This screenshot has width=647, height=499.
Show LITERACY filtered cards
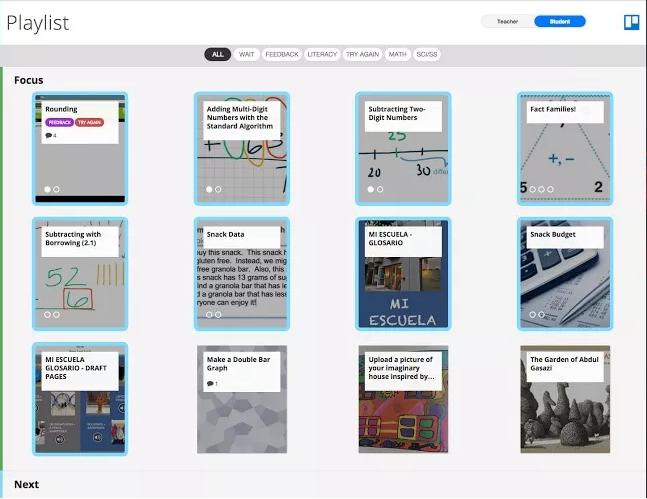pos(322,54)
